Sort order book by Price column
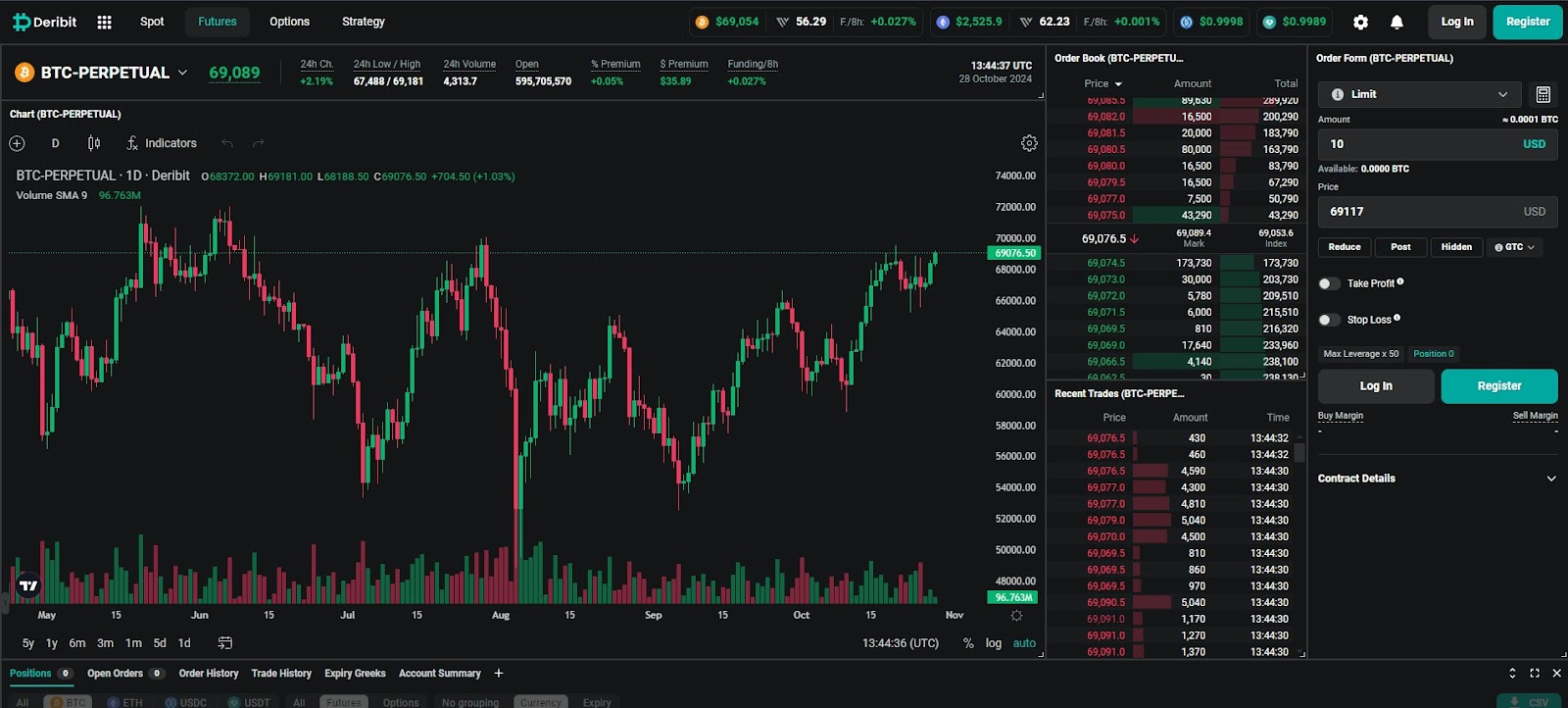The height and width of the screenshot is (708, 1568). tap(1102, 83)
